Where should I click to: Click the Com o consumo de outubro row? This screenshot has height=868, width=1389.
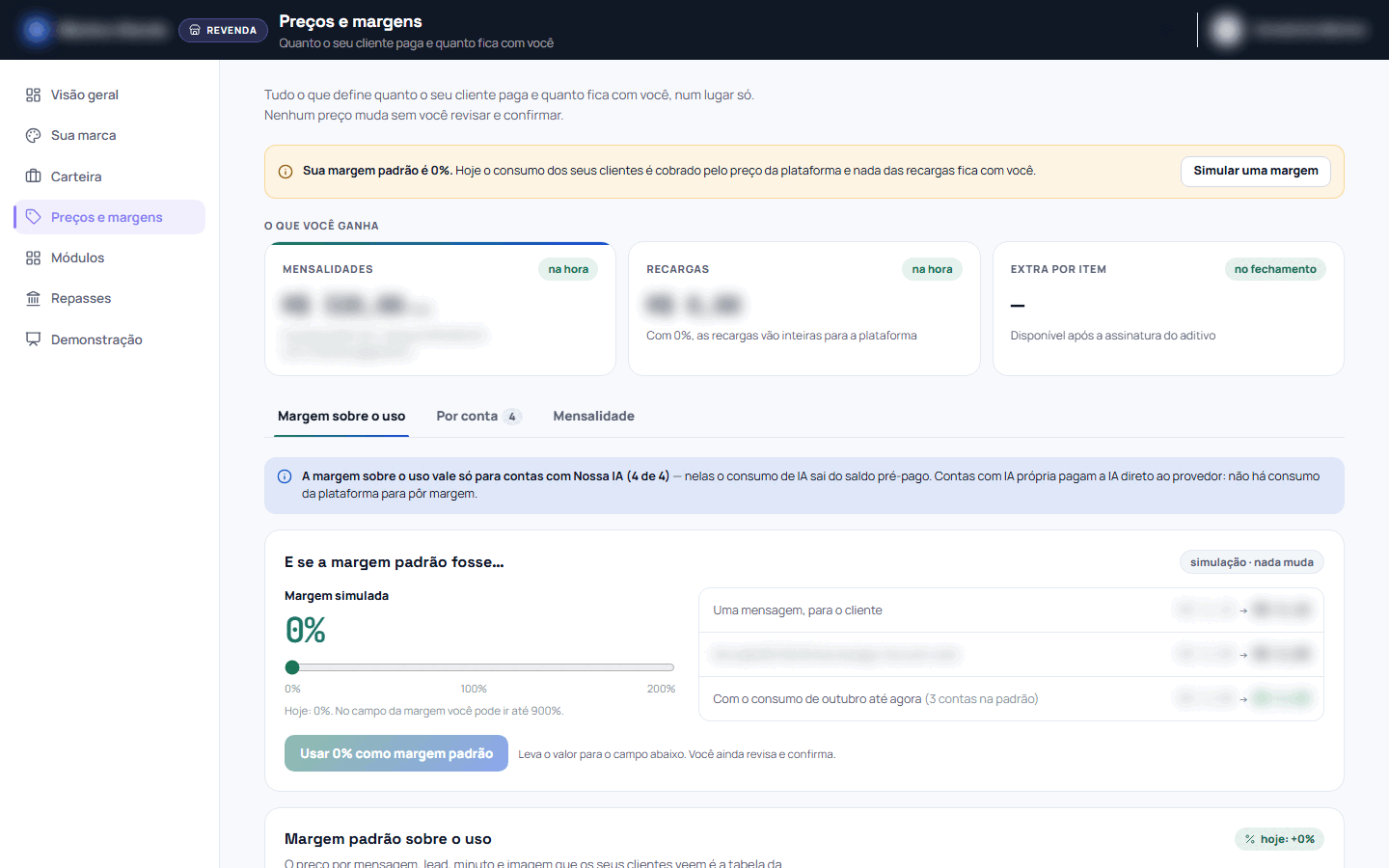click(1011, 699)
